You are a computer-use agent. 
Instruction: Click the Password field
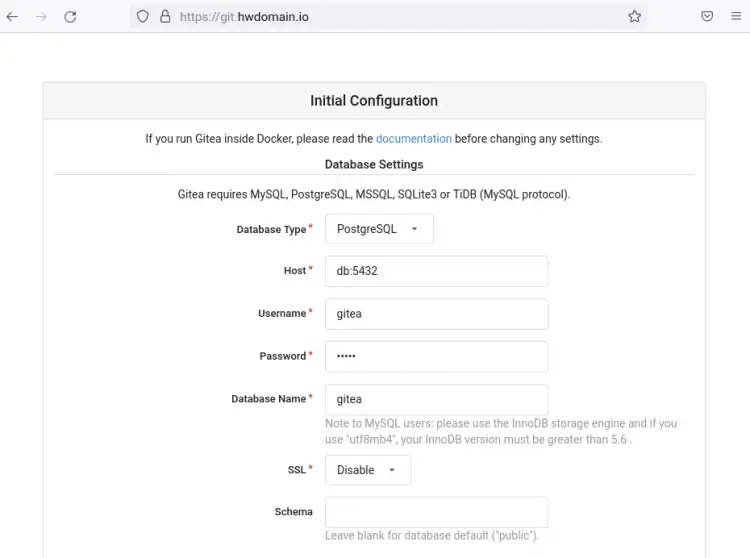pyautogui.click(x=436, y=356)
